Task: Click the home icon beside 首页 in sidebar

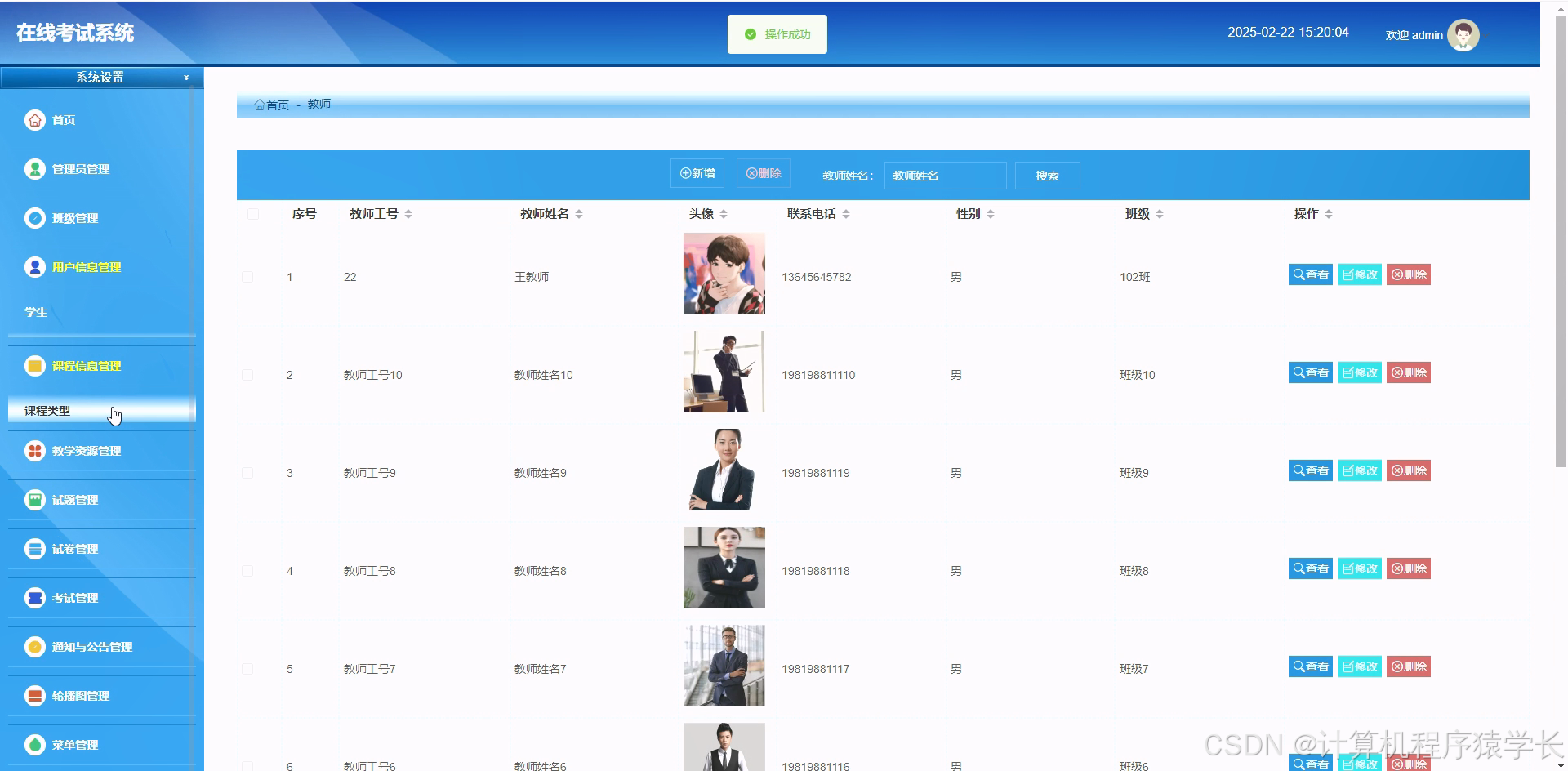Action: (x=34, y=120)
